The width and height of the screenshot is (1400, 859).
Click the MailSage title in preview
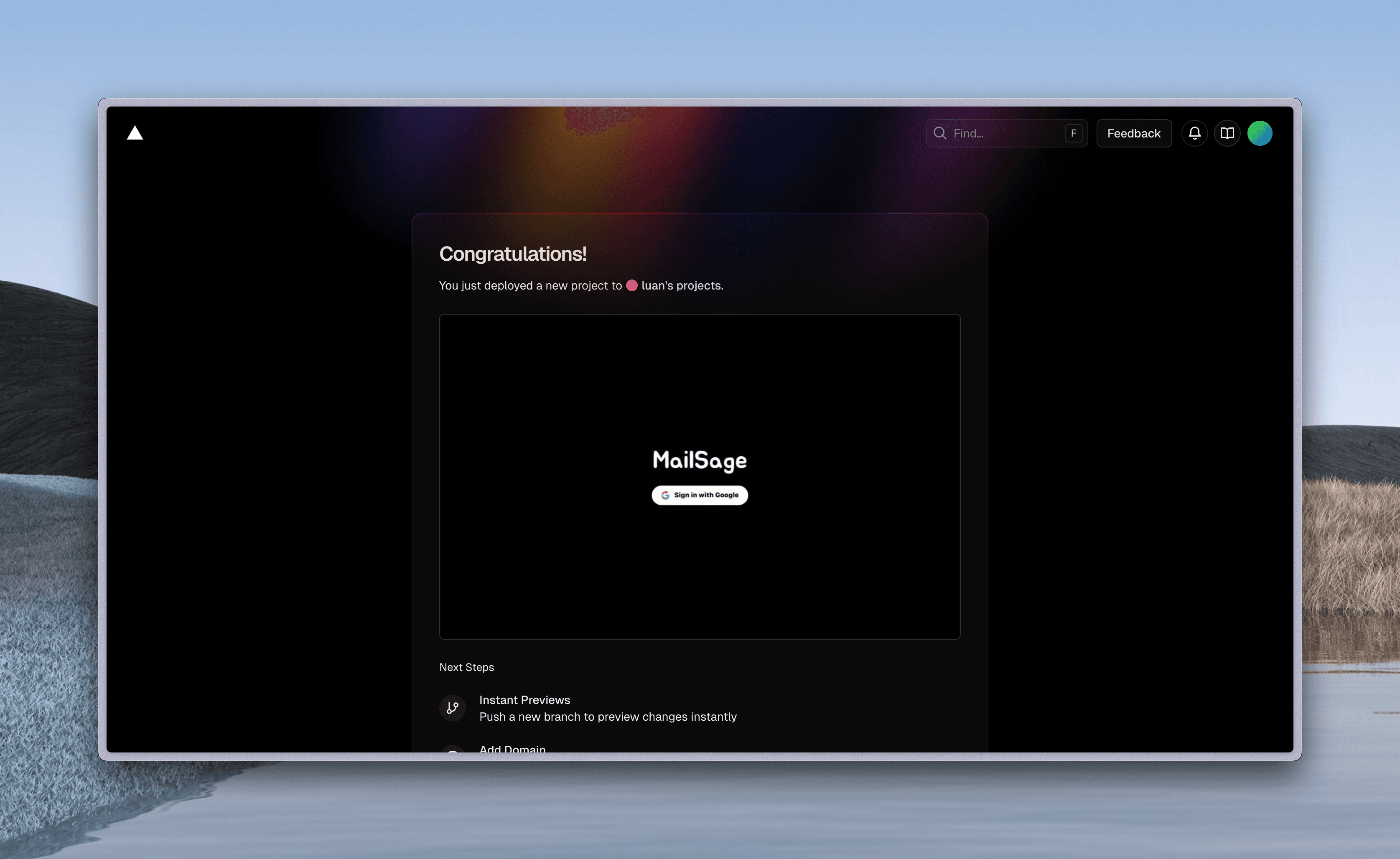[x=700, y=461]
